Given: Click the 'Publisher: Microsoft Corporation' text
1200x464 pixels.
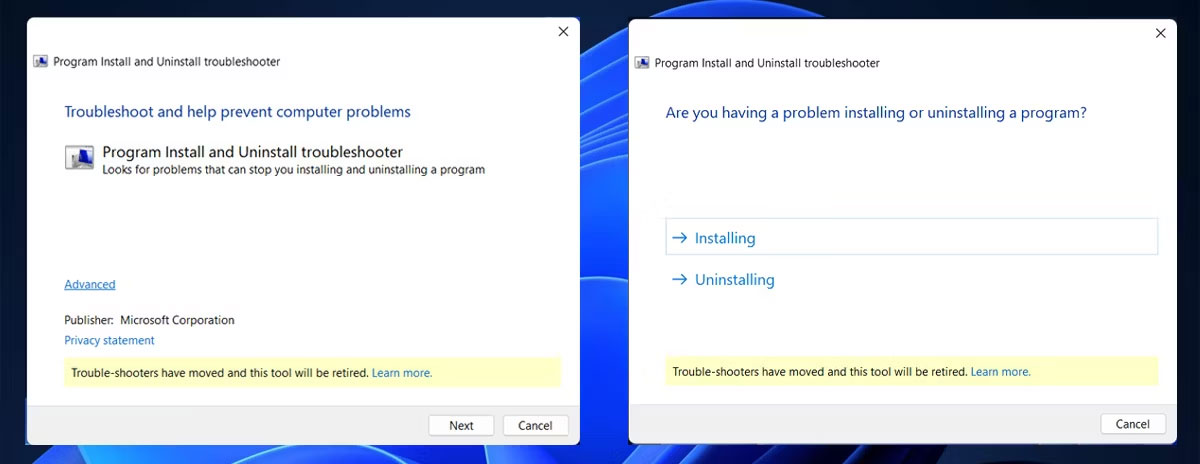Looking at the screenshot, I should tap(149, 321).
